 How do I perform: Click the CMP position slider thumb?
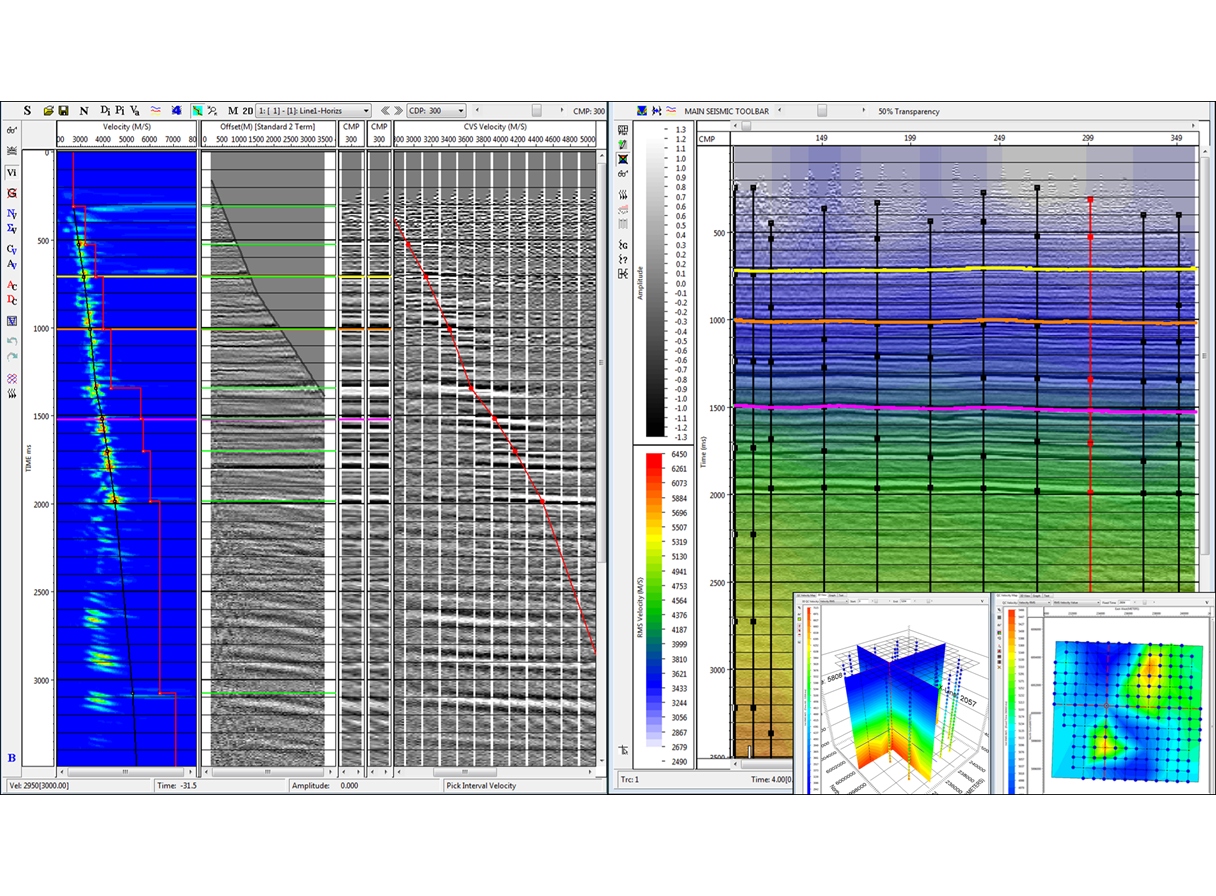pos(537,110)
